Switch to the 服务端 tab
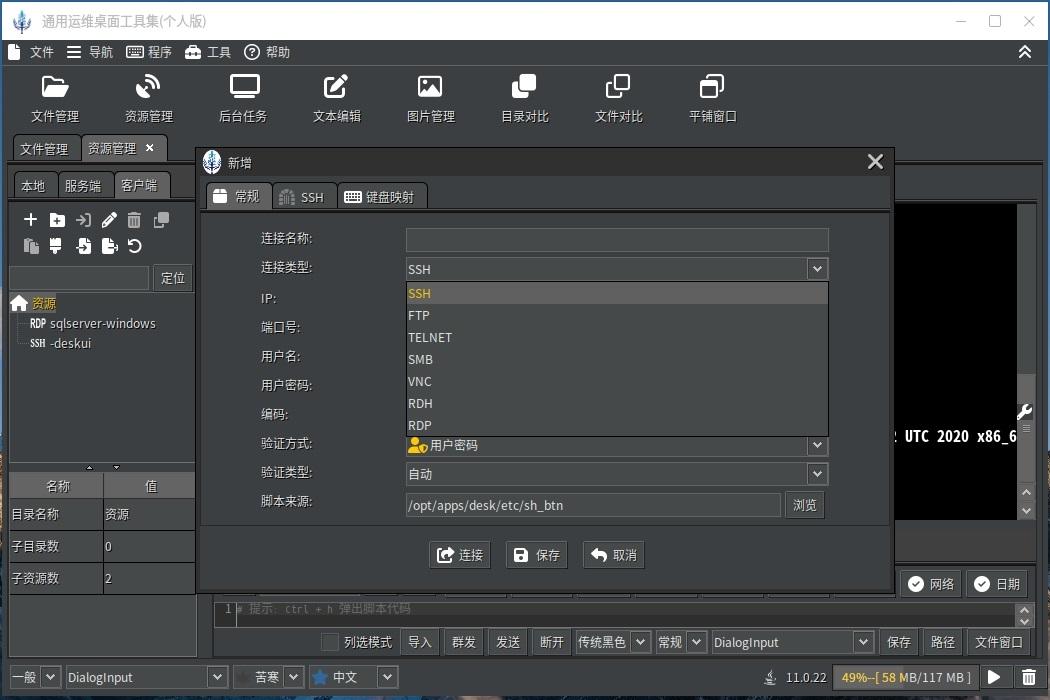Screen dimensions: 1050x700 (x=82, y=186)
